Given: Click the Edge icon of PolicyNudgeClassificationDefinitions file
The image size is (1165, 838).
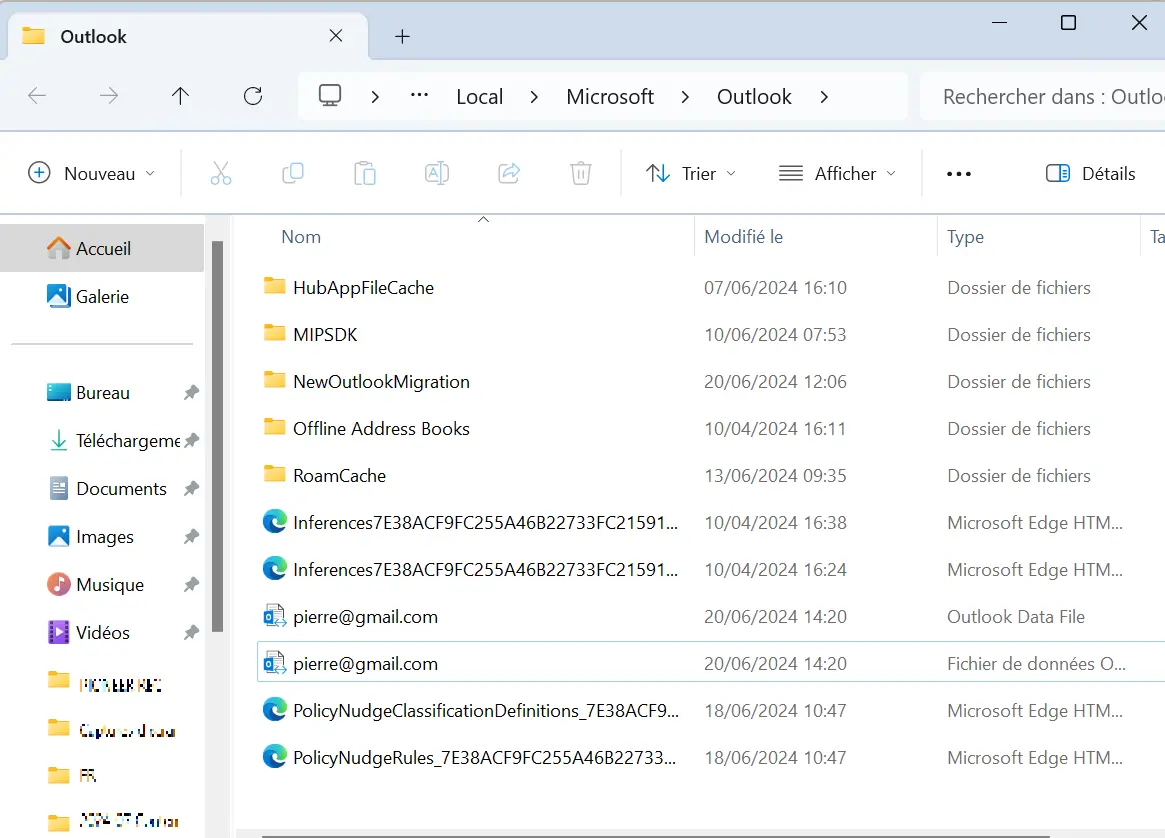Looking at the screenshot, I should click(x=275, y=709).
